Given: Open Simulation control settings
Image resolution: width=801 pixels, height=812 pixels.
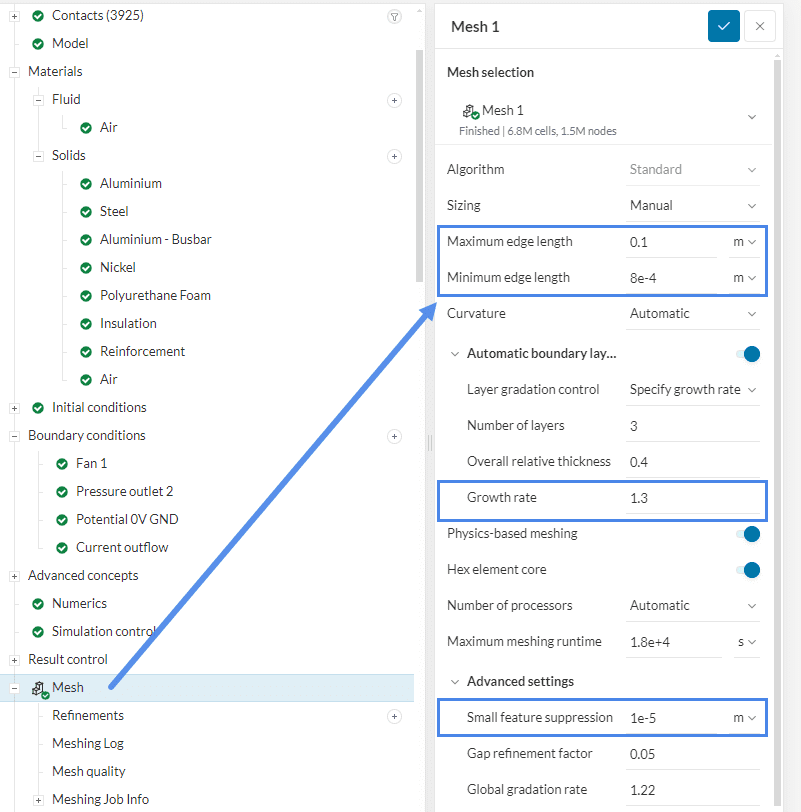Looking at the screenshot, I should point(104,632).
